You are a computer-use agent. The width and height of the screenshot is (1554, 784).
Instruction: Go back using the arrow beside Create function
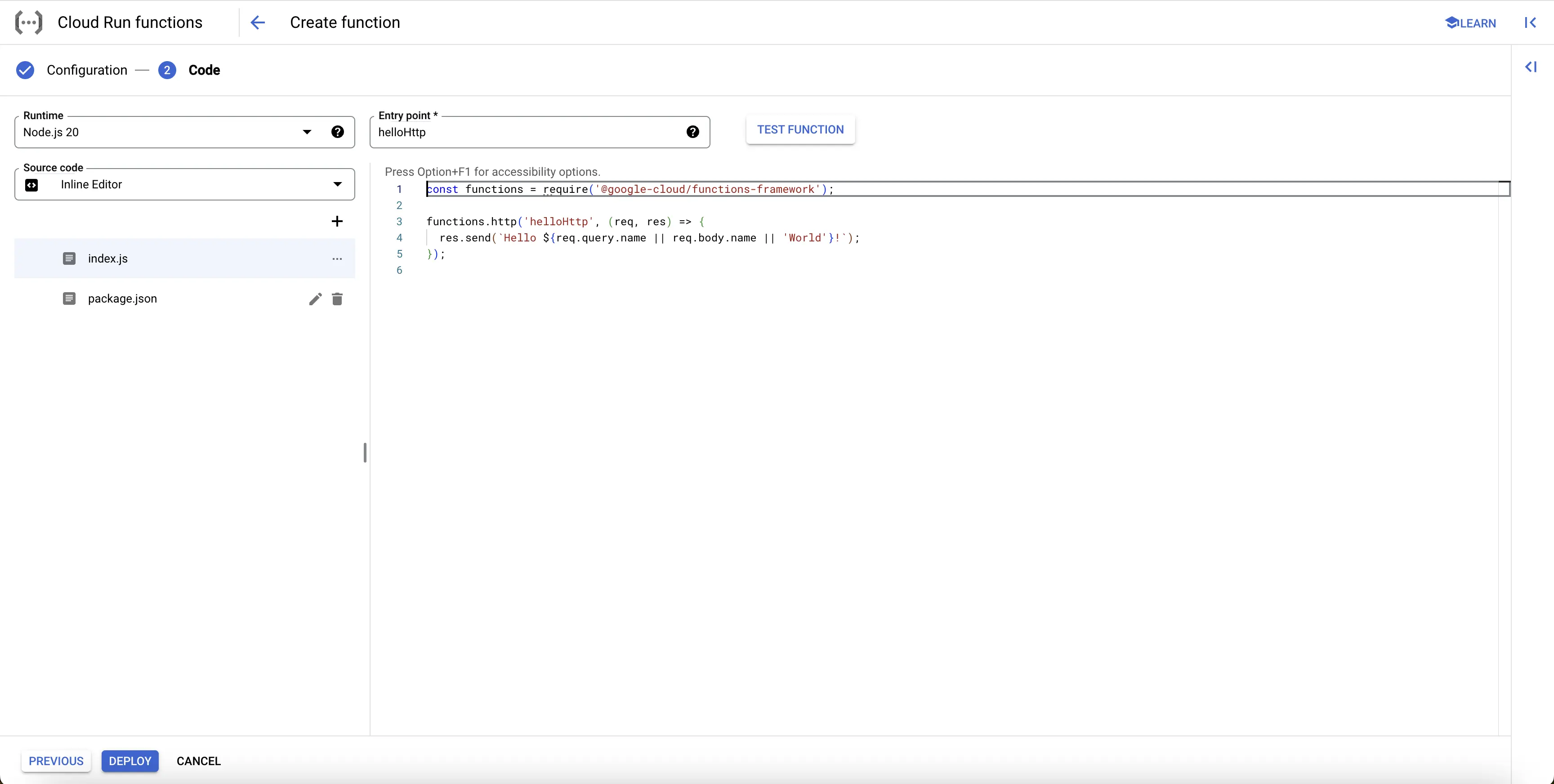coord(258,22)
